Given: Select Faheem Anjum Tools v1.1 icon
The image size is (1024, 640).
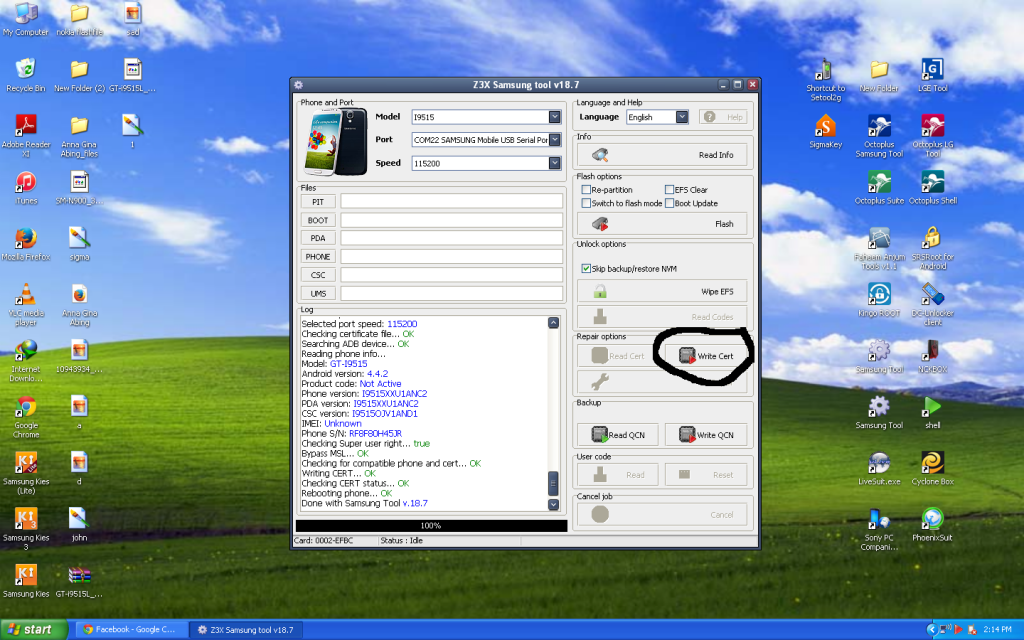Looking at the screenshot, I should point(879,248).
